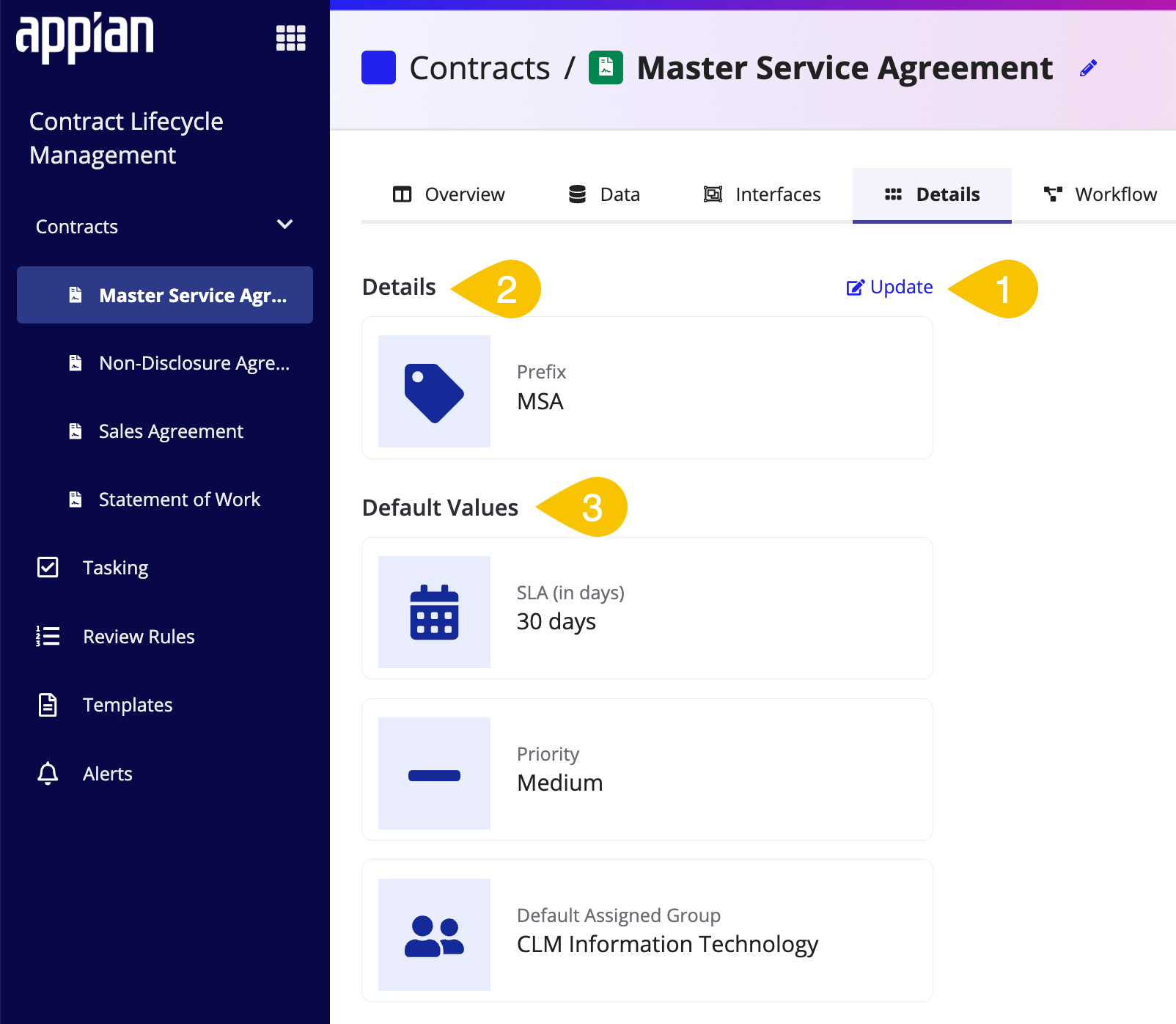1176x1024 pixels.
Task: Click the Templates file icon
Action: pyautogui.click(x=48, y=705)
